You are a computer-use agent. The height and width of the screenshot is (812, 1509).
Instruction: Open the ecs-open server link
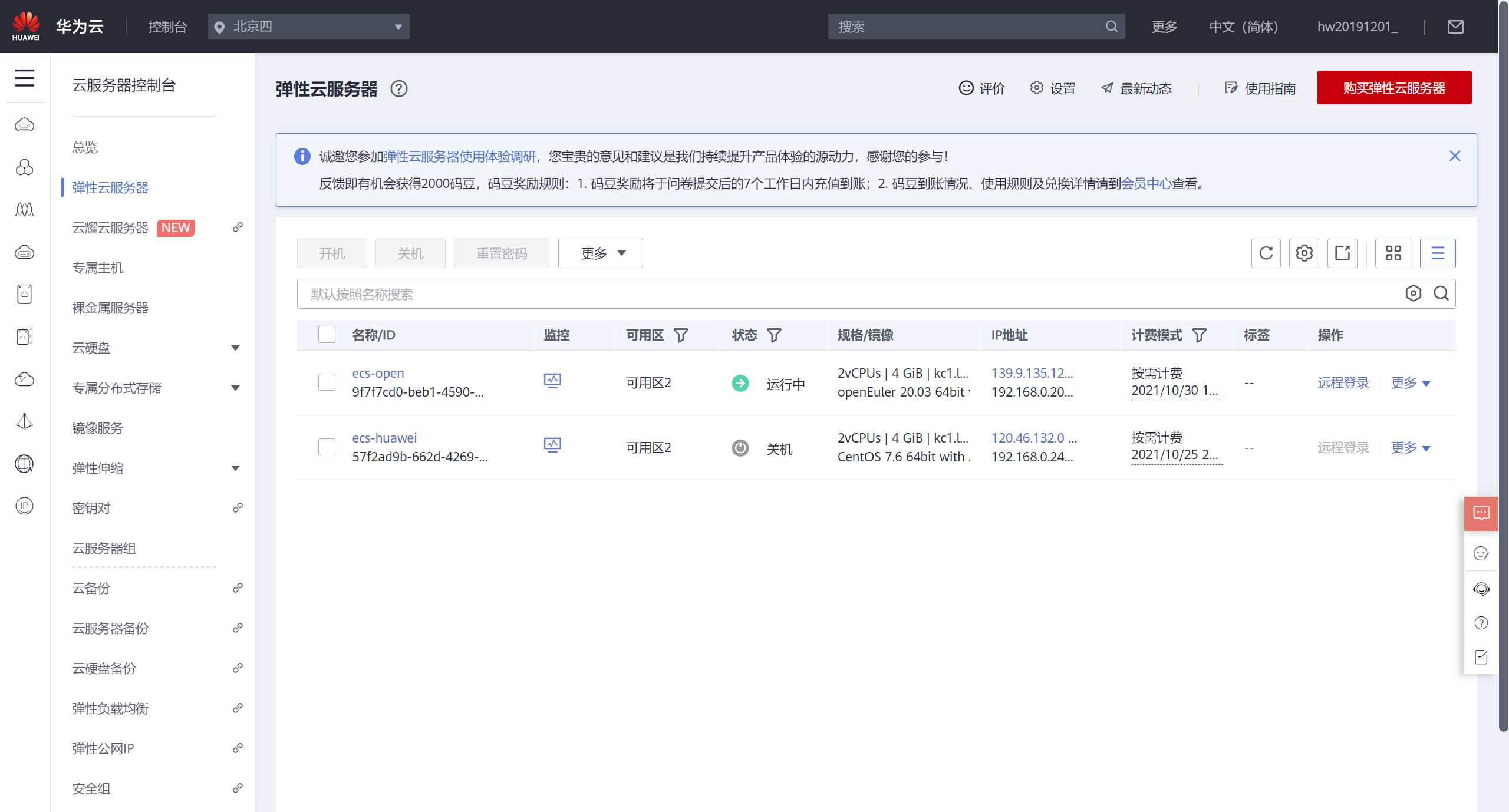tap(378, 373)
